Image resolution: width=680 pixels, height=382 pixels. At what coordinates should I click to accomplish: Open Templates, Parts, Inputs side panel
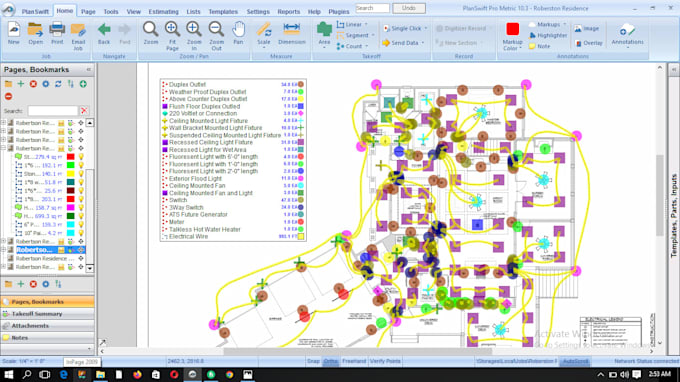pyautogui.click(x=674, y=216)
